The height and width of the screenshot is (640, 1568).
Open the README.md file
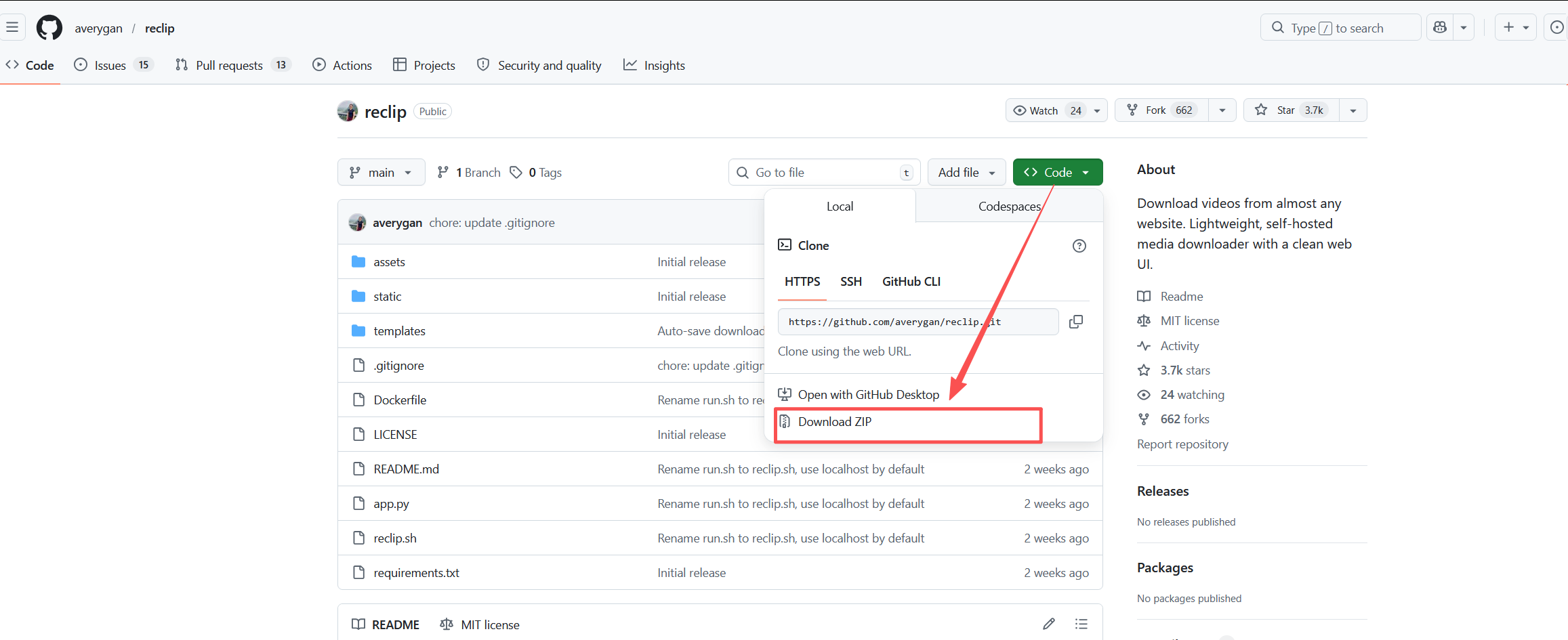pos(407,469)
